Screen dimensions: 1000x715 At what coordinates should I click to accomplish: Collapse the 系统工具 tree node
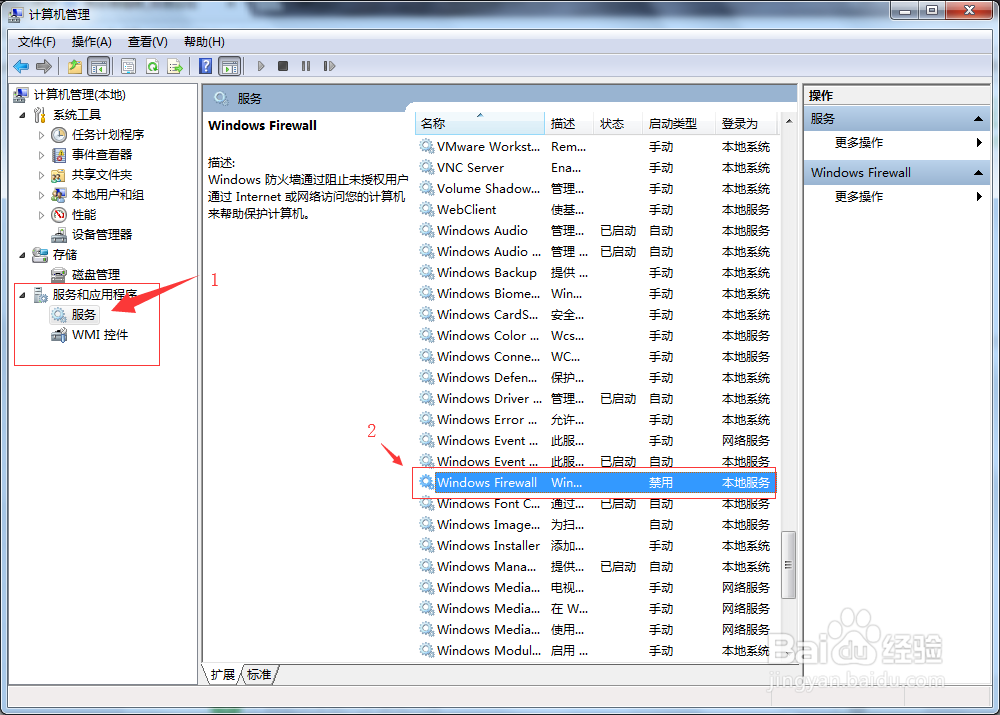pos(22,115)
